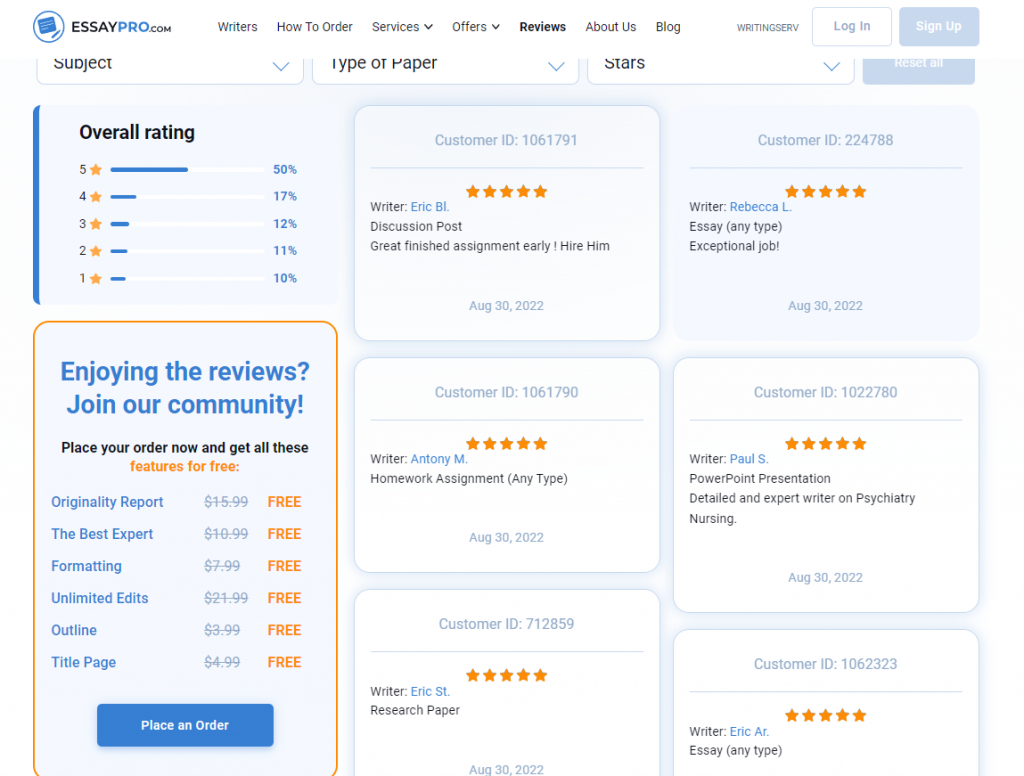Open writer Rebecca L. profile
Viewport: 1024px width, 776px height.
[x=760, y=206]
